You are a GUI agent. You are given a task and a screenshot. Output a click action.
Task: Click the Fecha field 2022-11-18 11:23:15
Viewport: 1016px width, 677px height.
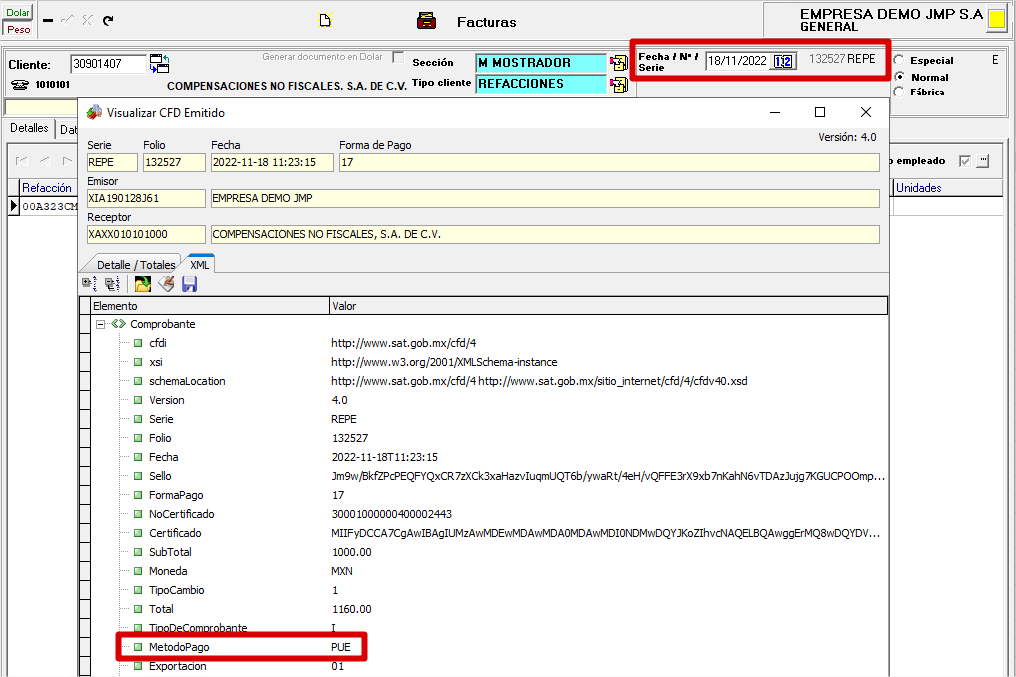point(272,163)
